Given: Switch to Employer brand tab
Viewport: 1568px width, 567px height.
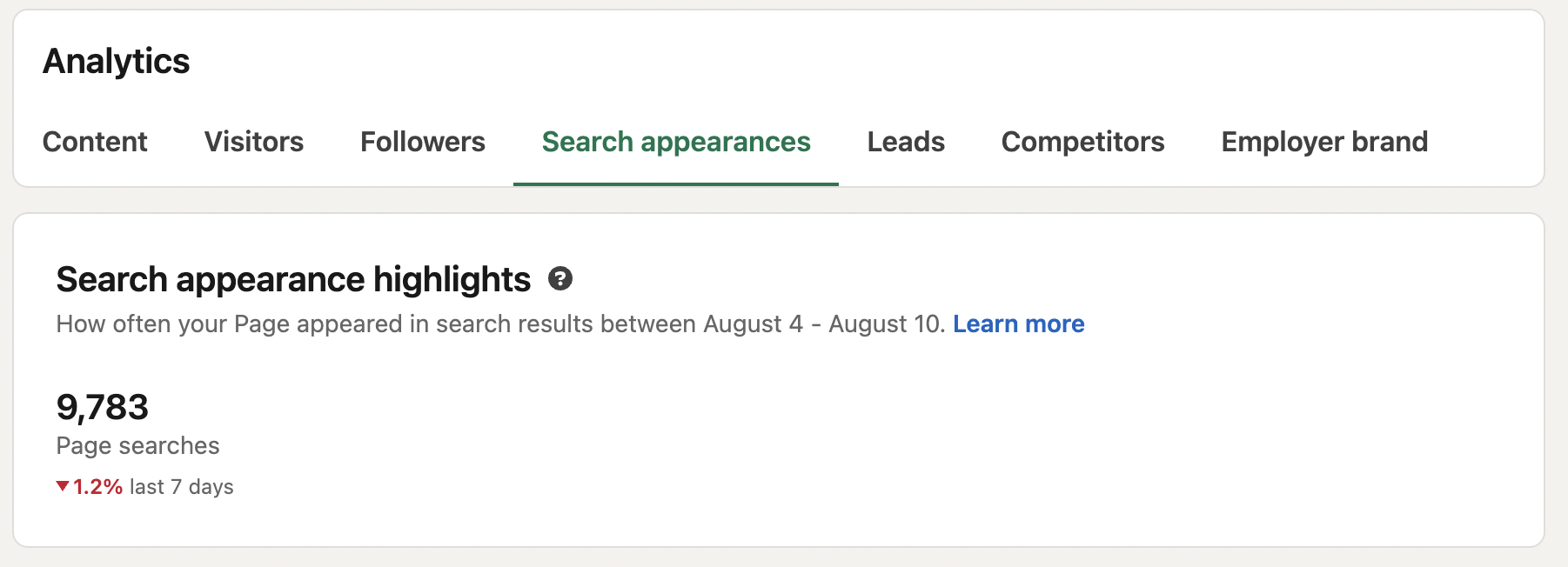Looking at the screenshot, I should point(1324,142).
